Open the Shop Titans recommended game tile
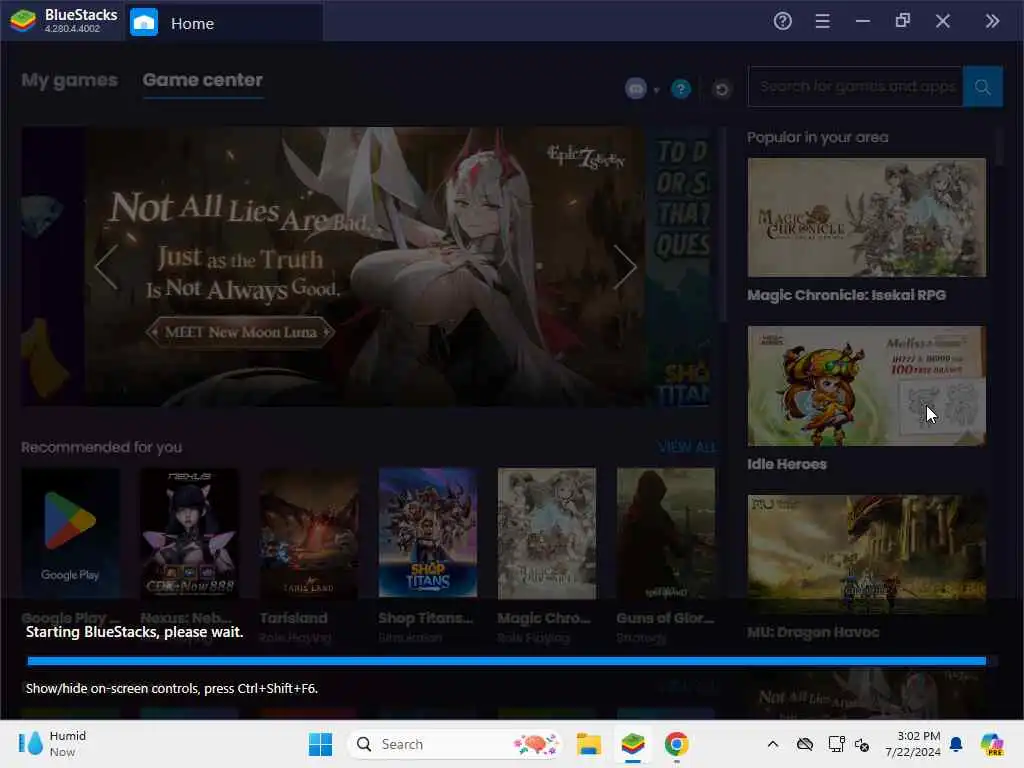Screen dimensions: 1024x768 point(428,533)
